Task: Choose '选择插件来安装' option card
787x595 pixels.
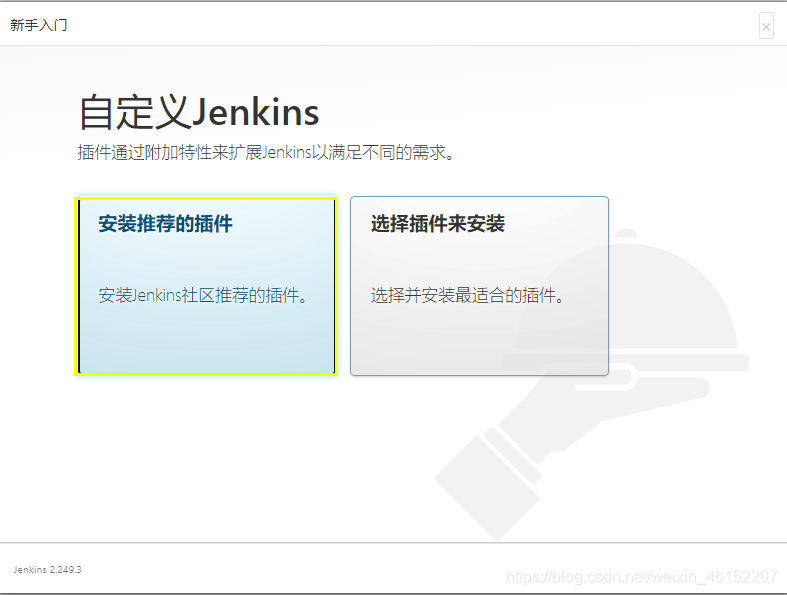Action: [x=479, y=286]
